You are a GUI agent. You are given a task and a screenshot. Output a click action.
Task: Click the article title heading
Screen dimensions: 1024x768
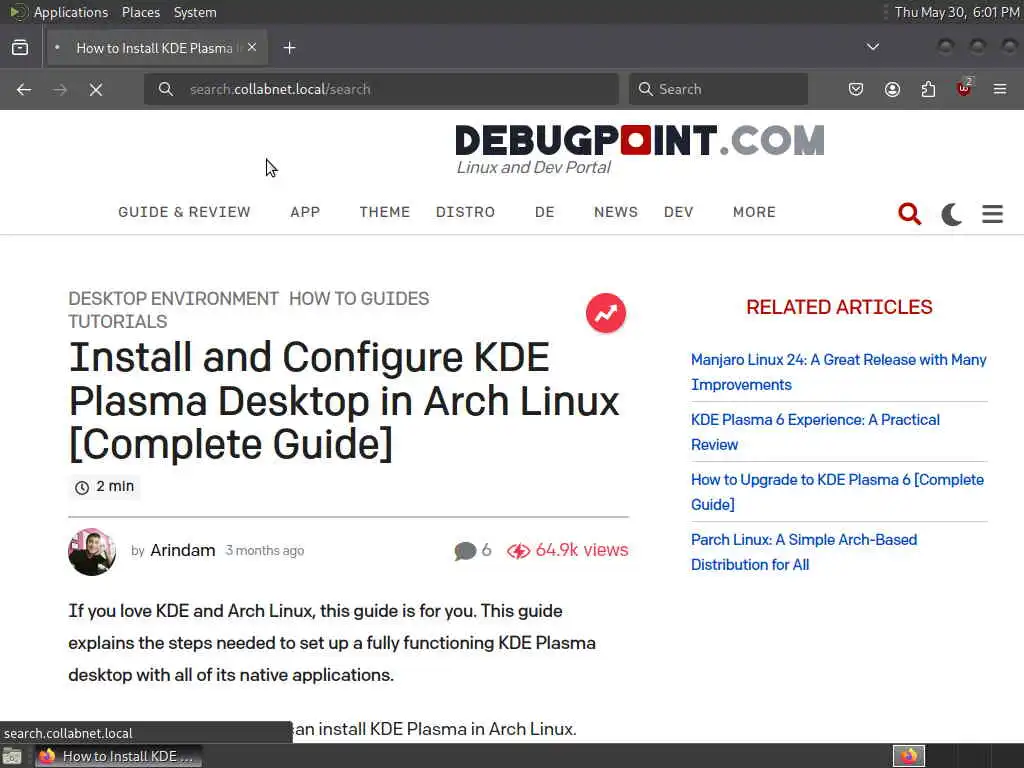point(344,400)
